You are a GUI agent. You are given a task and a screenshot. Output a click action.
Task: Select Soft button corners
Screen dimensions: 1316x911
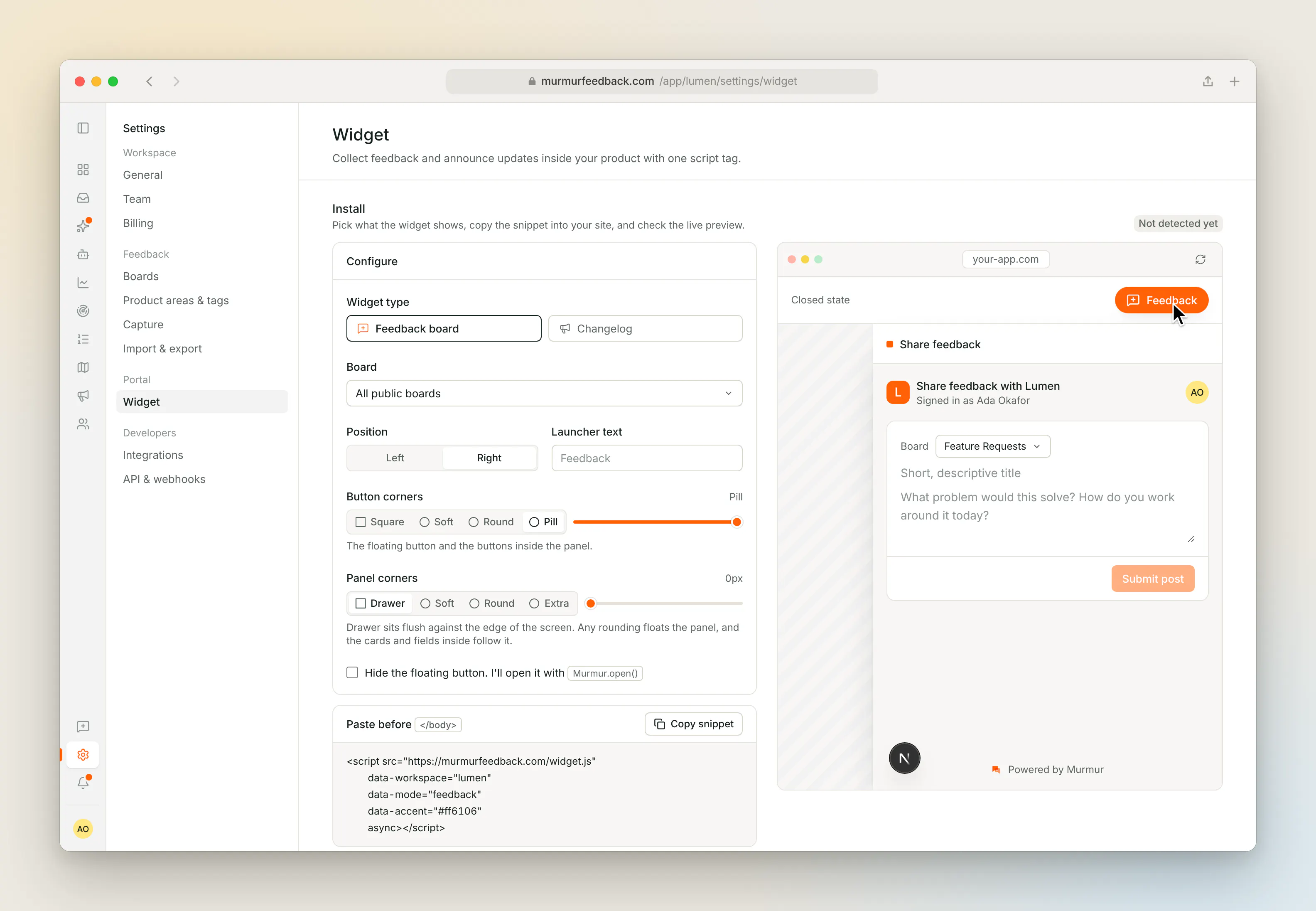coord(437,522)
